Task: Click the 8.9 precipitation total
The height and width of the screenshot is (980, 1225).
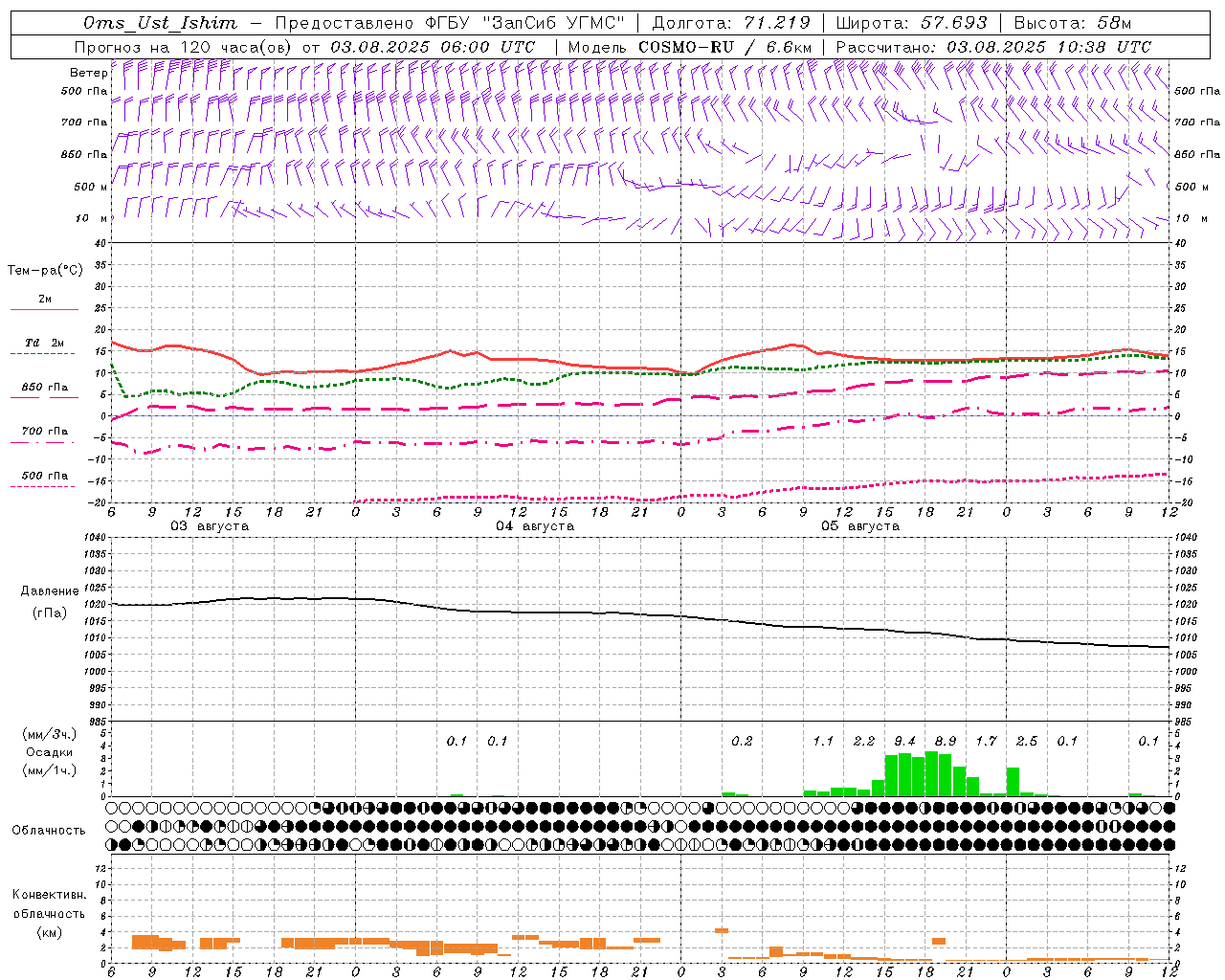Action: pos(946,742)
